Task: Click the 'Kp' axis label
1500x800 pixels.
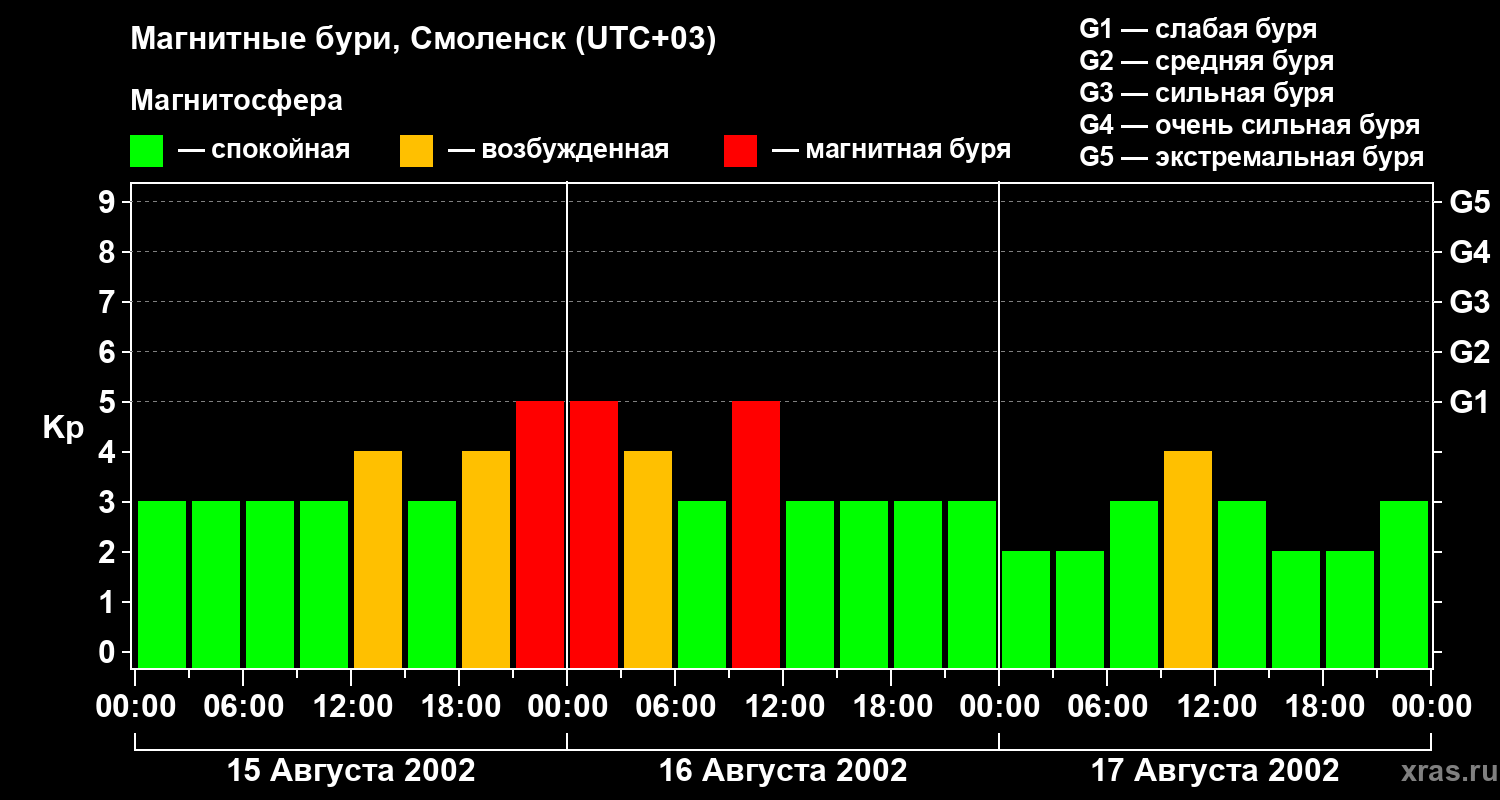Action: click(63, 428)
